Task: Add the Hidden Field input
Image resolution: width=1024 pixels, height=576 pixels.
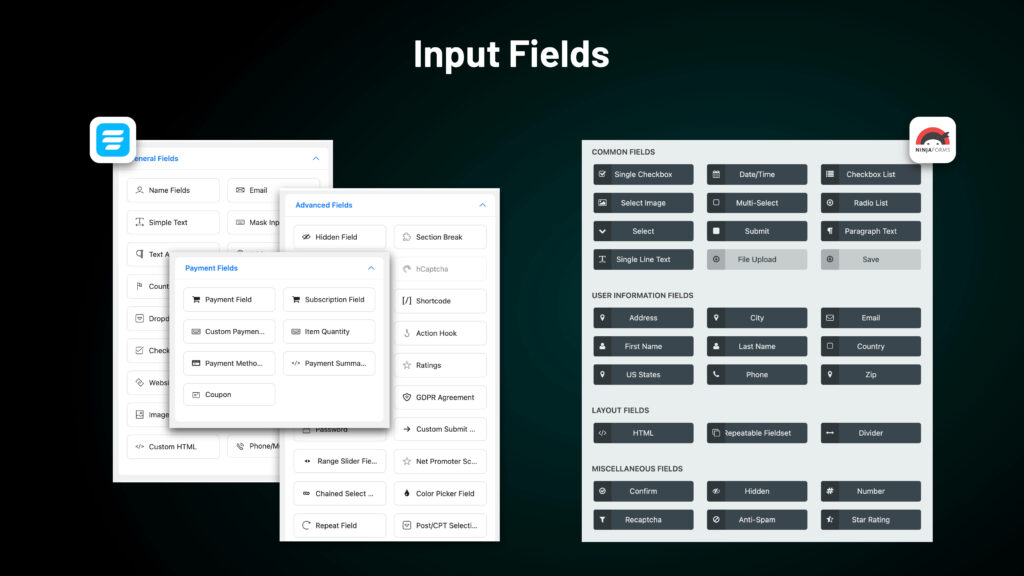Action: (340, 237)
